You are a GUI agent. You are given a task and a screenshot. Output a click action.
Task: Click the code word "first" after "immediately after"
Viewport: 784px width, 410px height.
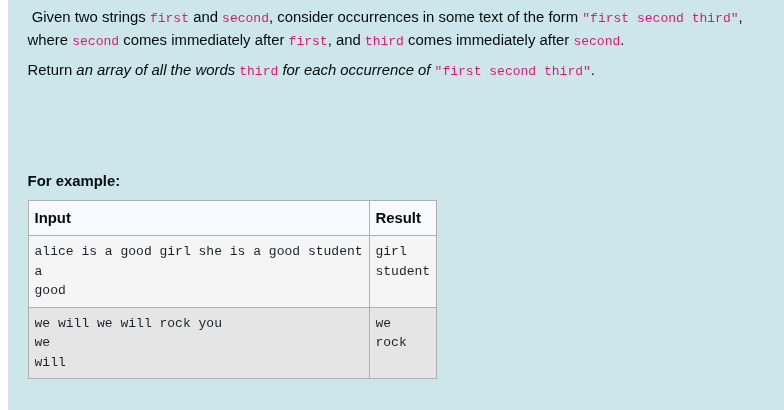tap(308, 41)
